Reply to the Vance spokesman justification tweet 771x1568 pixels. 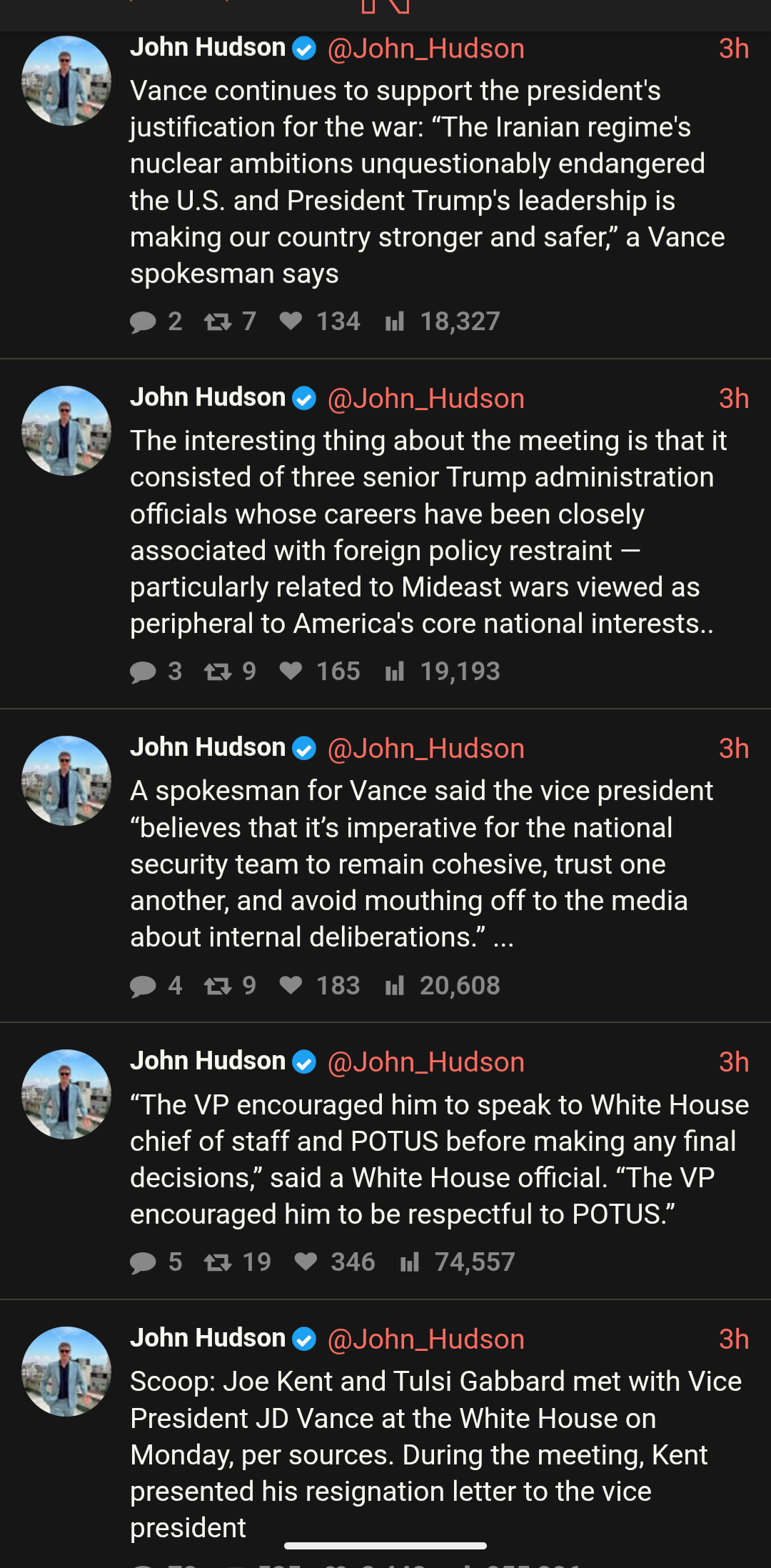143,322
